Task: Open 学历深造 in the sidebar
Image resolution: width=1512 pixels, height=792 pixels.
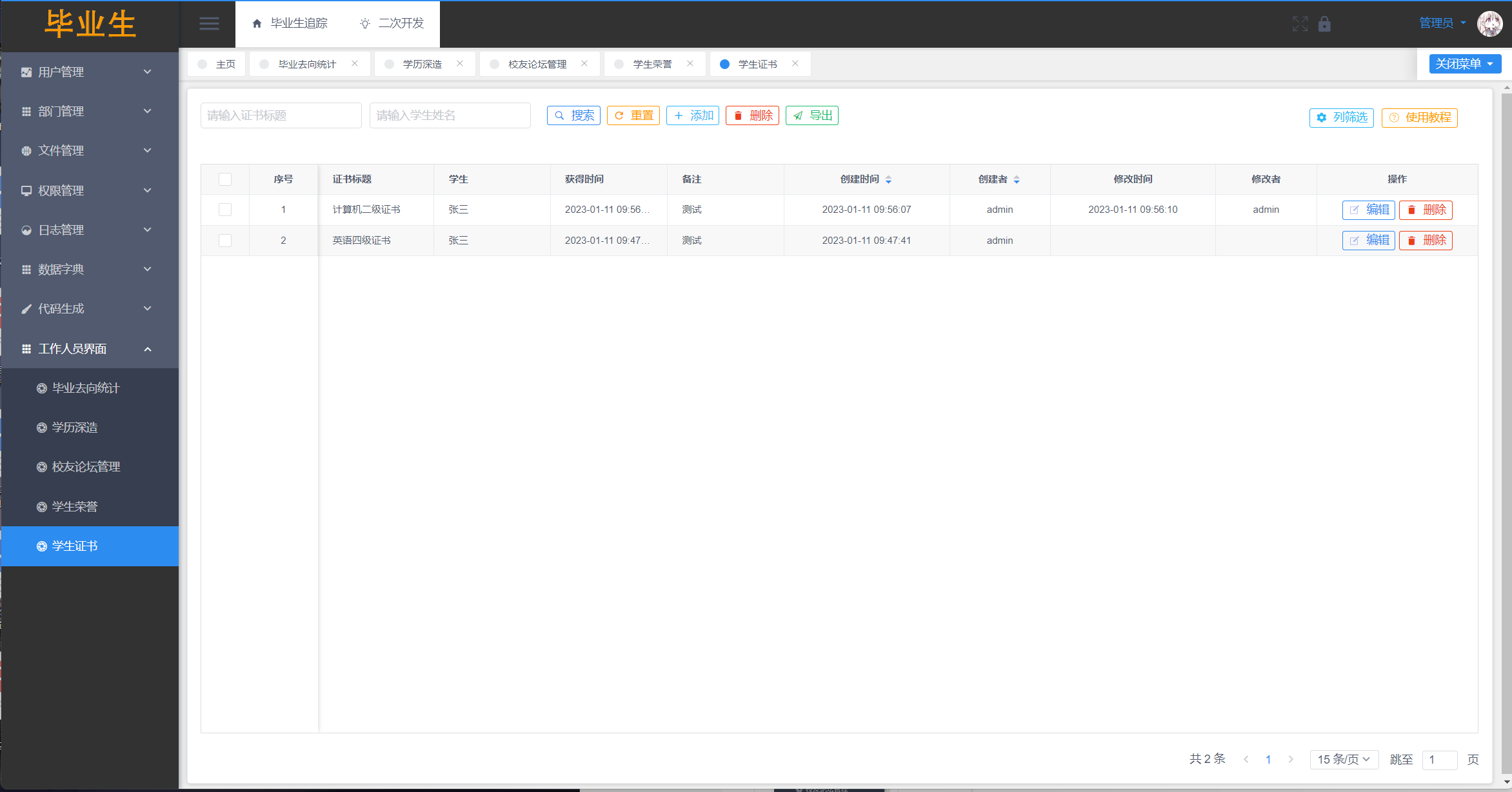Action: (75, 427)
